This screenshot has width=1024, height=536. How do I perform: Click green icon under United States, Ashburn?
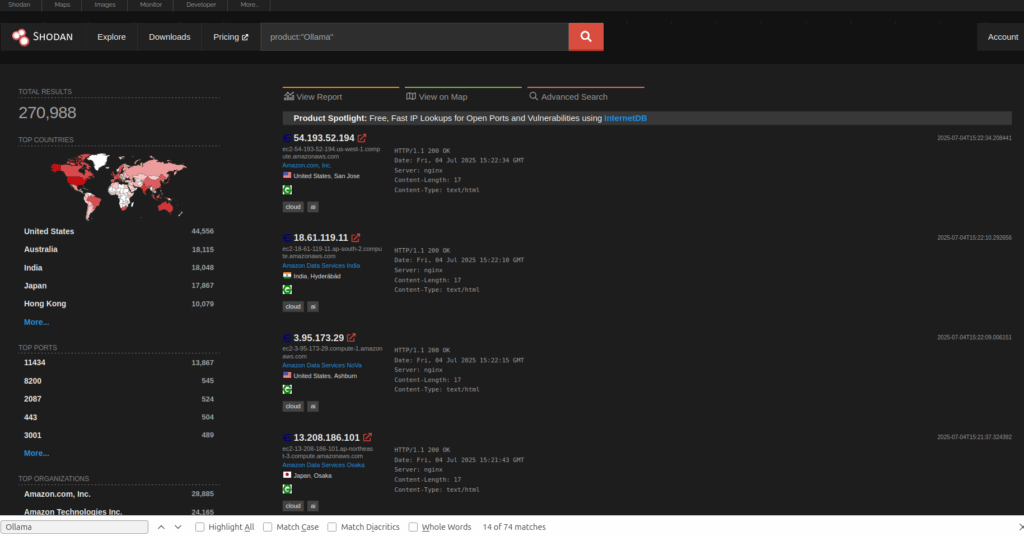point(287,389)
